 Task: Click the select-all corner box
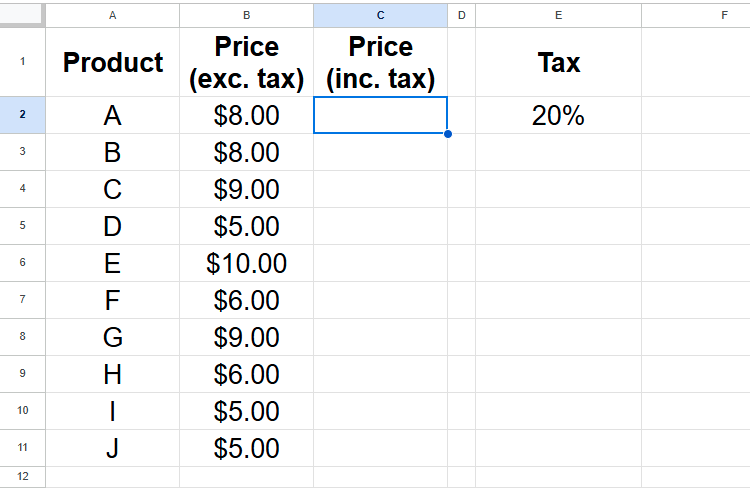[22, 15]
